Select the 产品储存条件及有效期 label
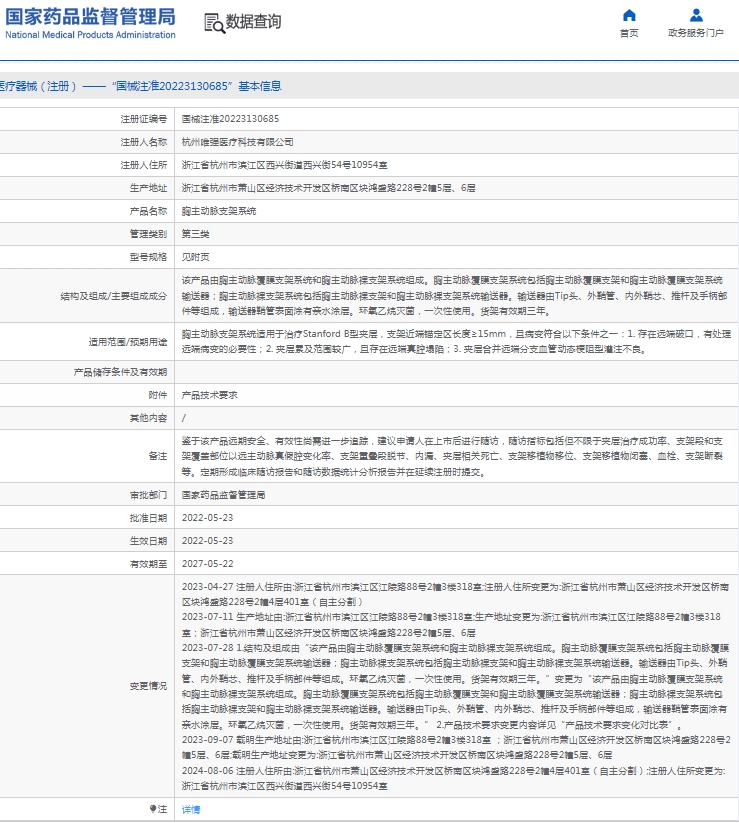Viewport: 739px width, 823px height. coord(120,372)
